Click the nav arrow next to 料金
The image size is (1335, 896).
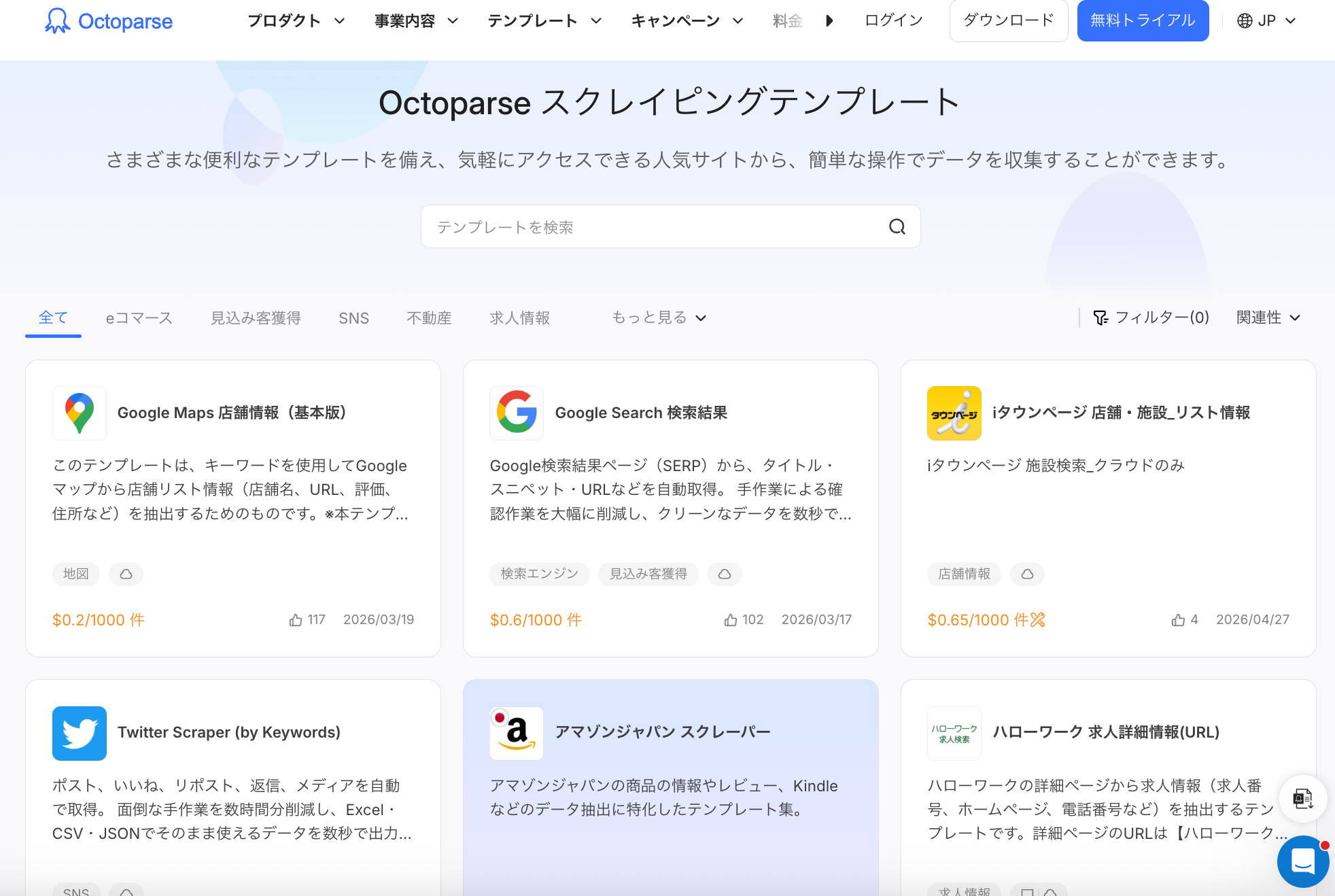[829, 21]
